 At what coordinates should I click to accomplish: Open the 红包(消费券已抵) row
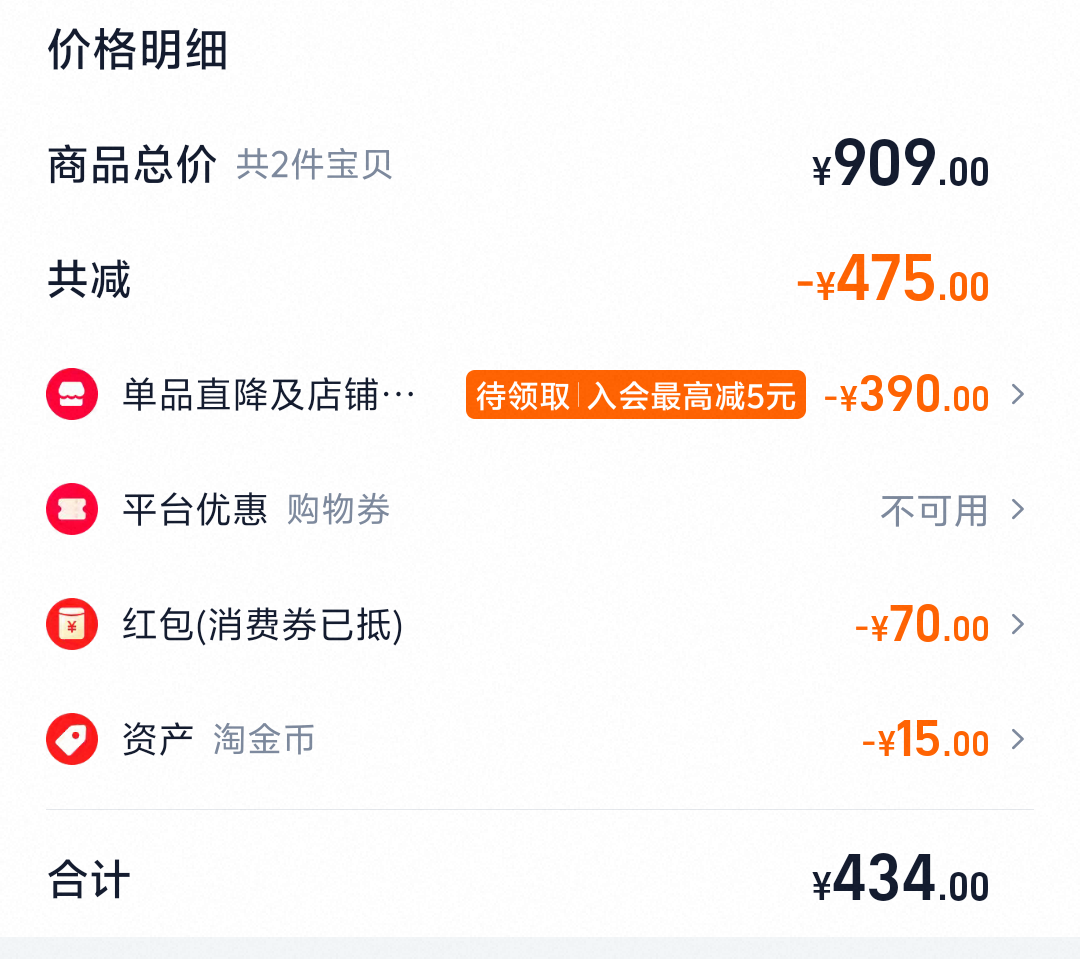[x=262, y=626]
